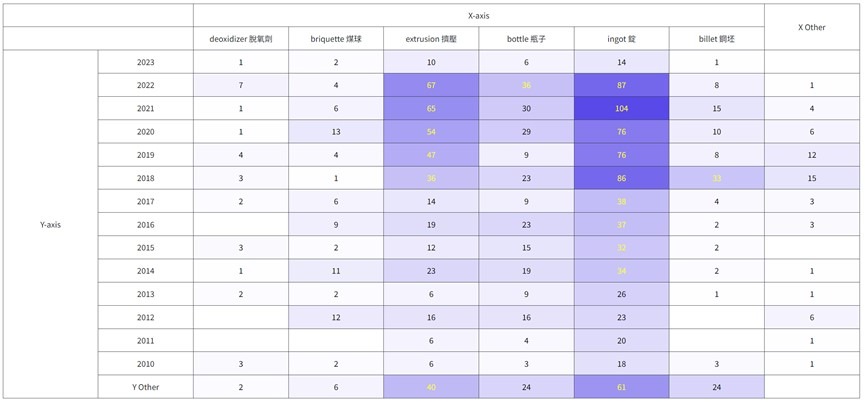Click the 2023 row header
The image size is (865, 402).
(145, 62)
